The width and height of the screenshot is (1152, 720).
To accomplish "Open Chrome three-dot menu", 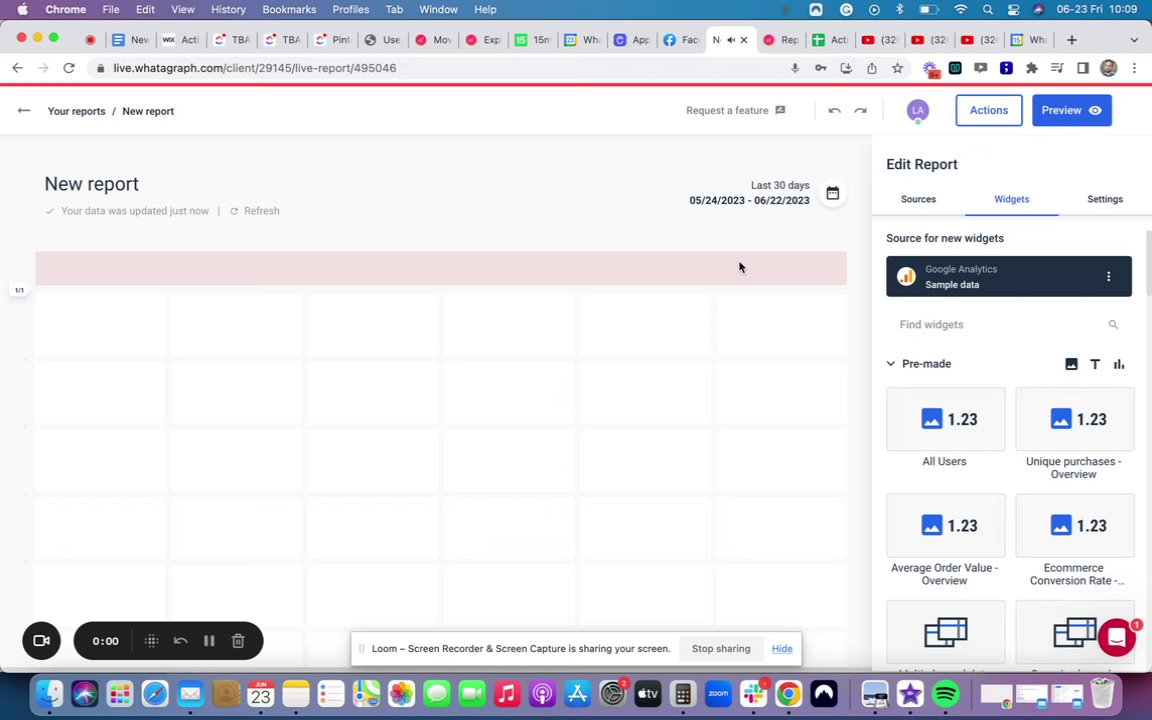I will [1134, 68].
